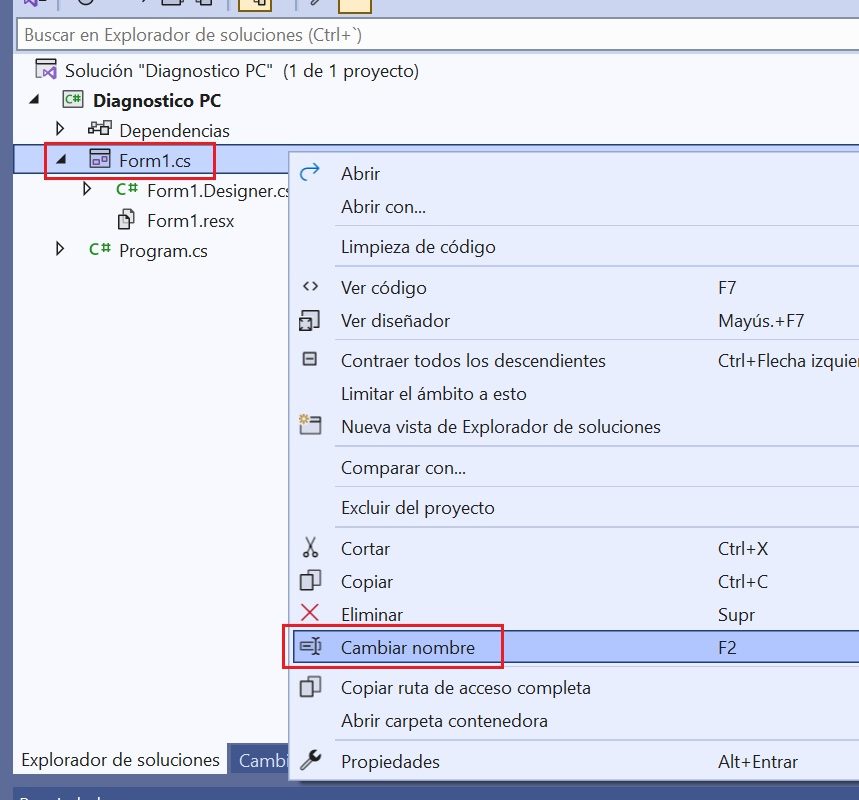Click the red X Eliminar icon
This screenshot has width=859, height=800.
(311, 614)
